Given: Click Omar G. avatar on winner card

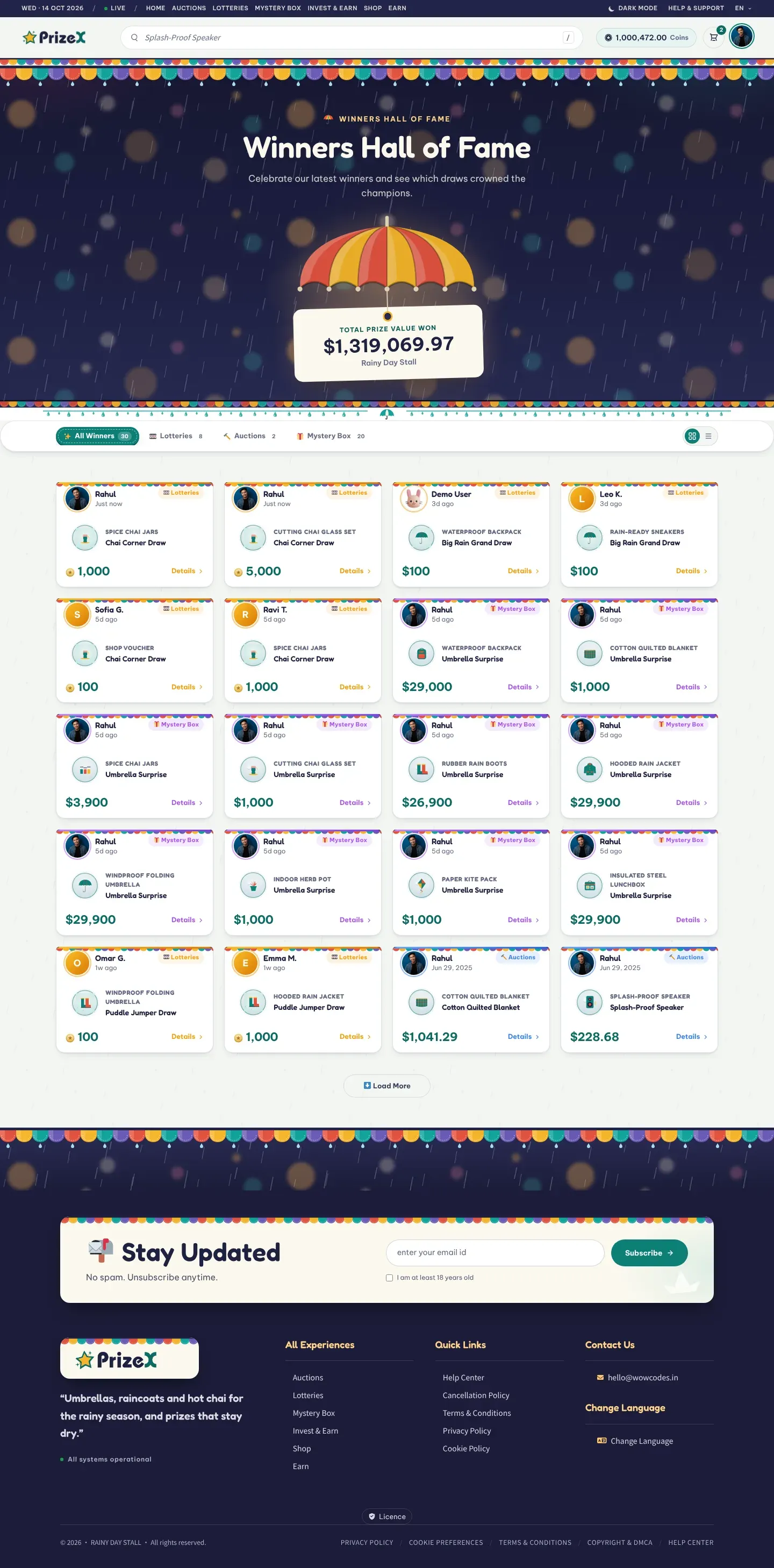Looking at the screenshot, I should [x=77, y=963].
